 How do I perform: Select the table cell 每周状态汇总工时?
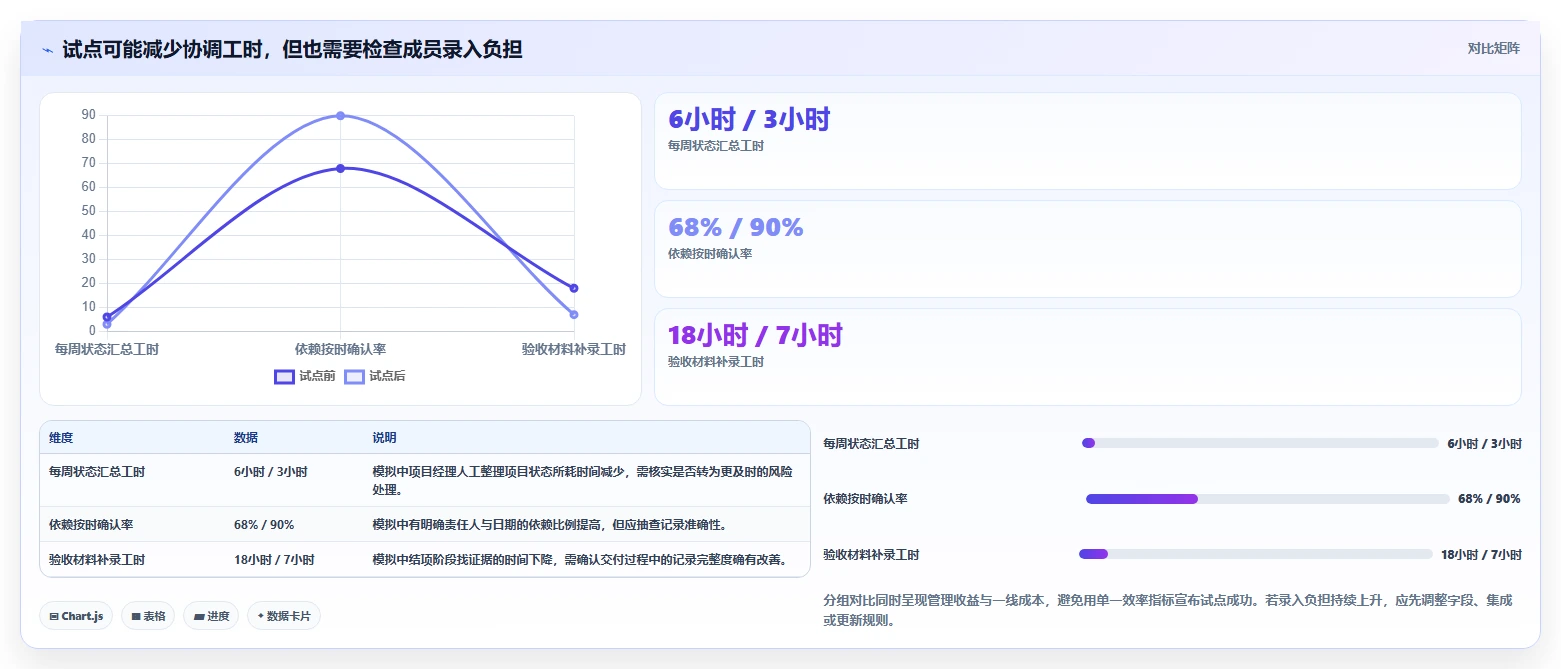[x=97, y=472]
